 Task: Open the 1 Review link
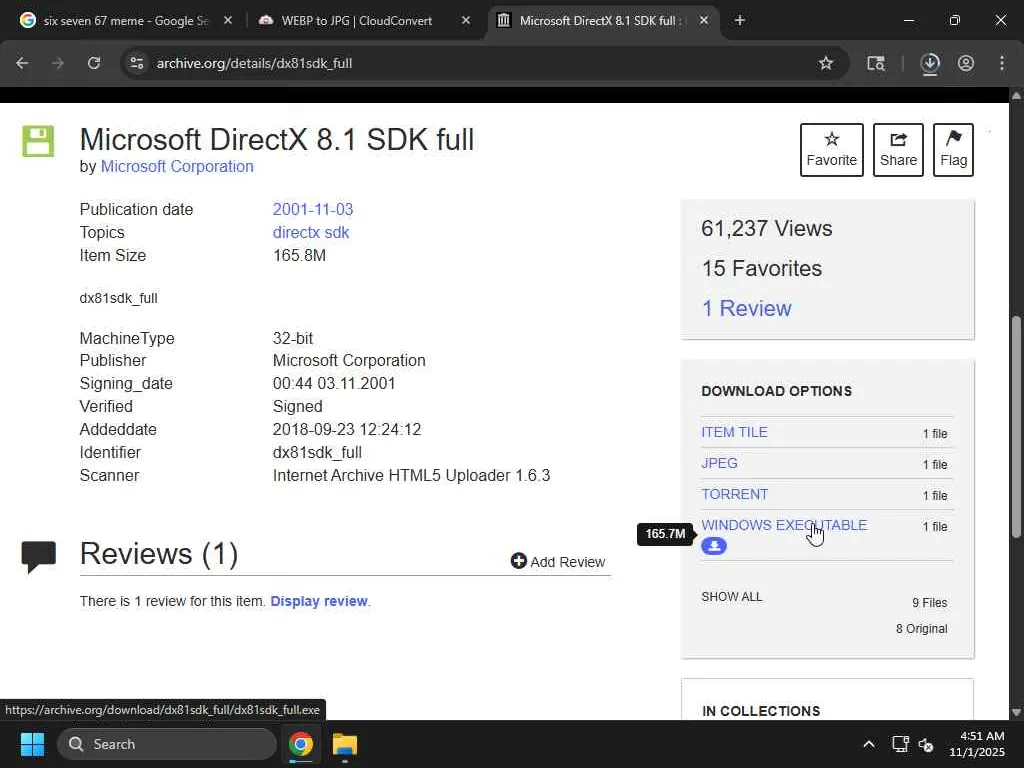click(746, 308)
